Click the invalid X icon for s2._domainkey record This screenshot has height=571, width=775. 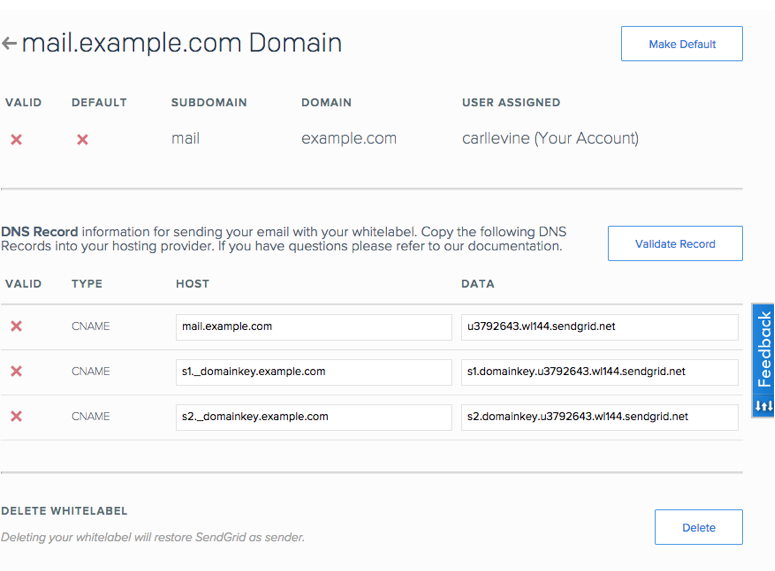pyautogui.click(x=16, y=416)
